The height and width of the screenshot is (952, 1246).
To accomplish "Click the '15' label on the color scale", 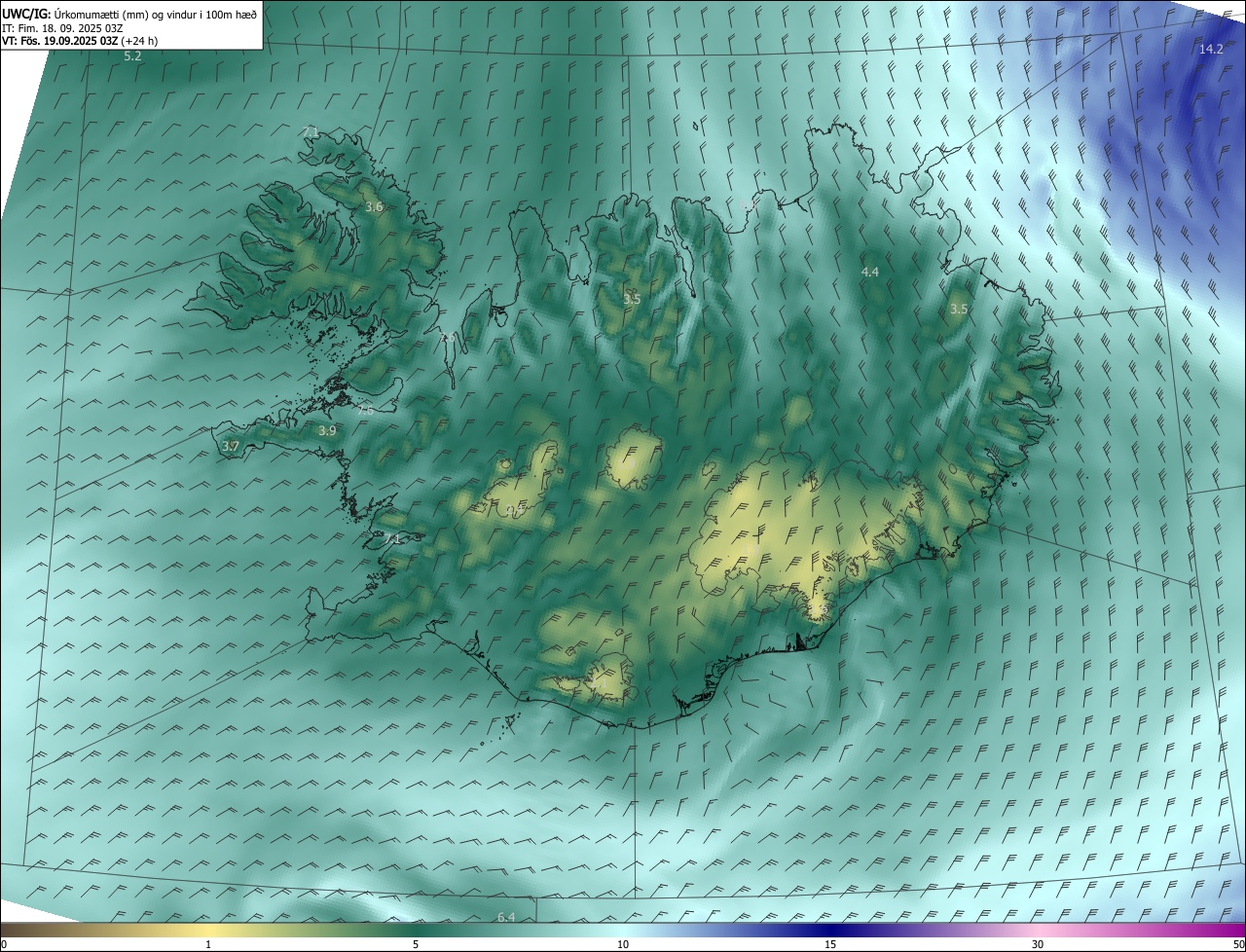I will click(x=830, y=944).
